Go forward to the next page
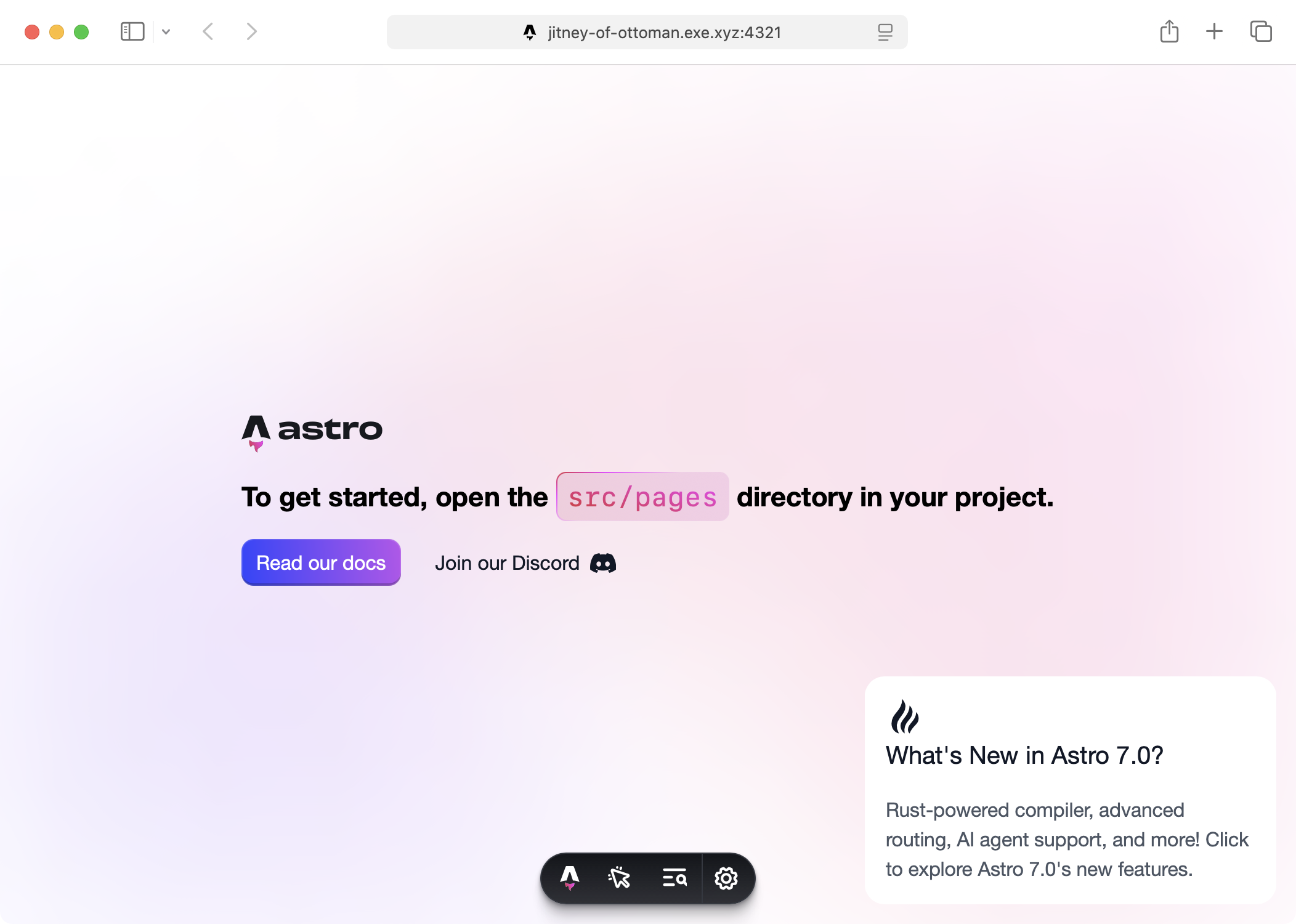 click(251, 31)
